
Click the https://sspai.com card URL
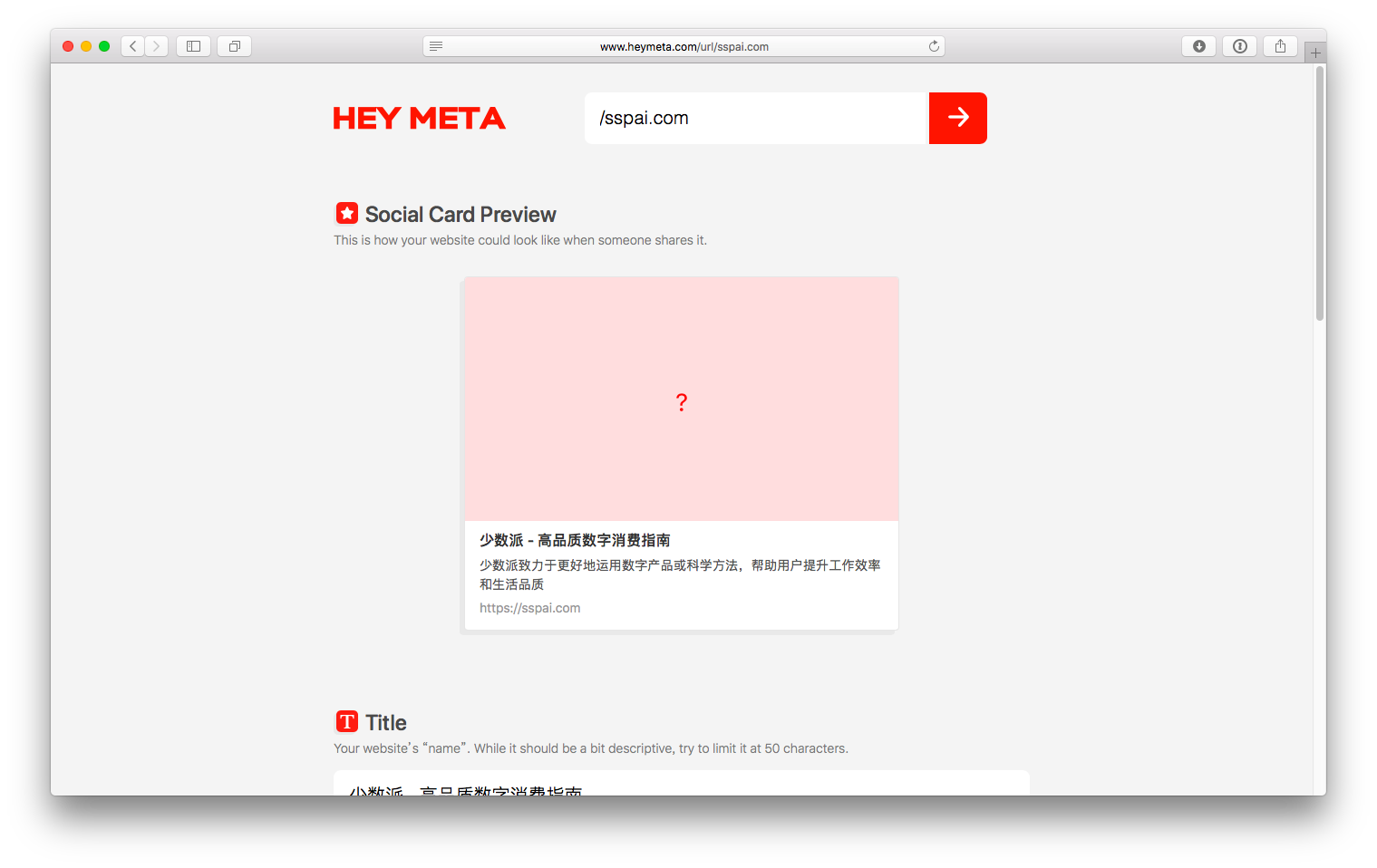[x=530, y=608]
